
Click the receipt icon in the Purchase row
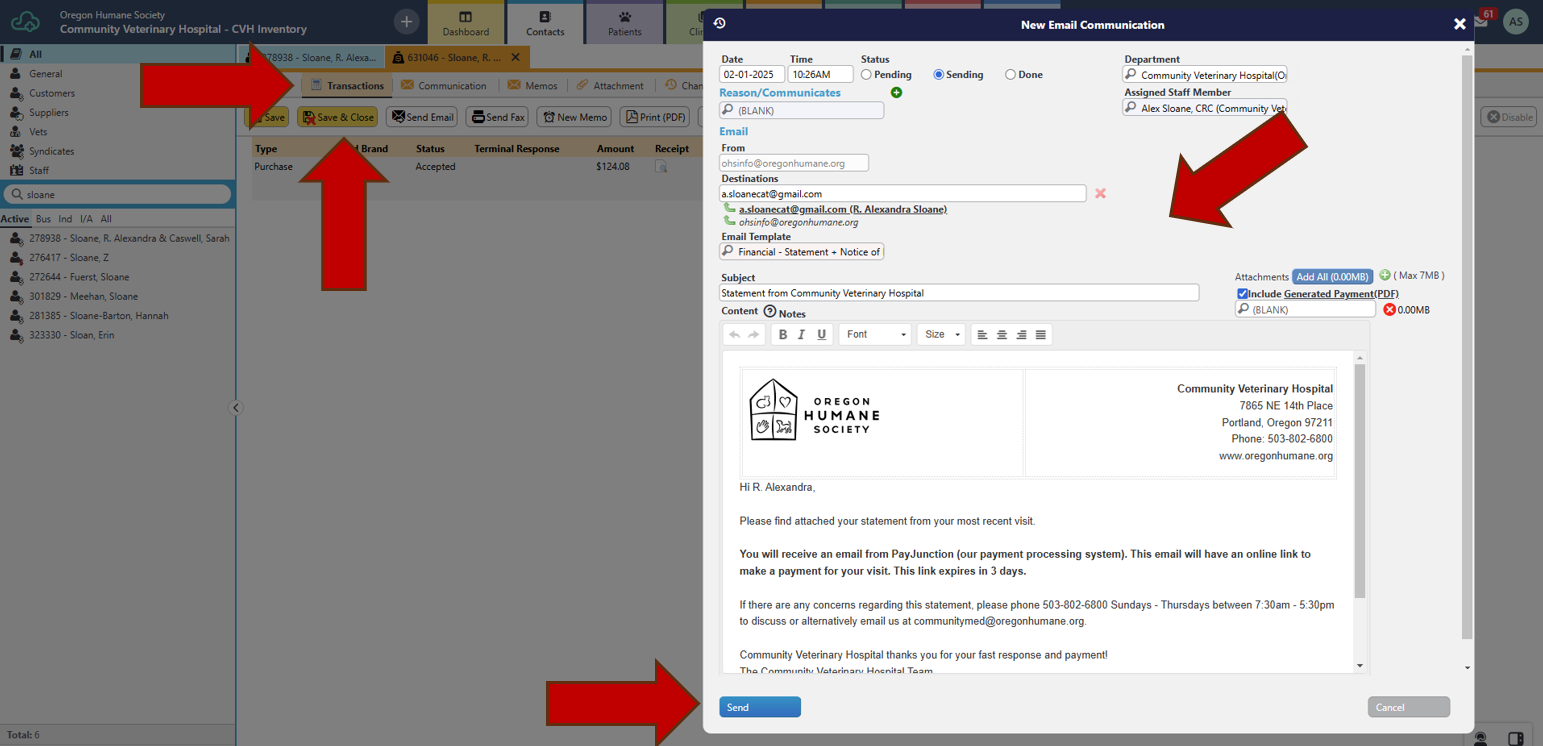[661, 167]
